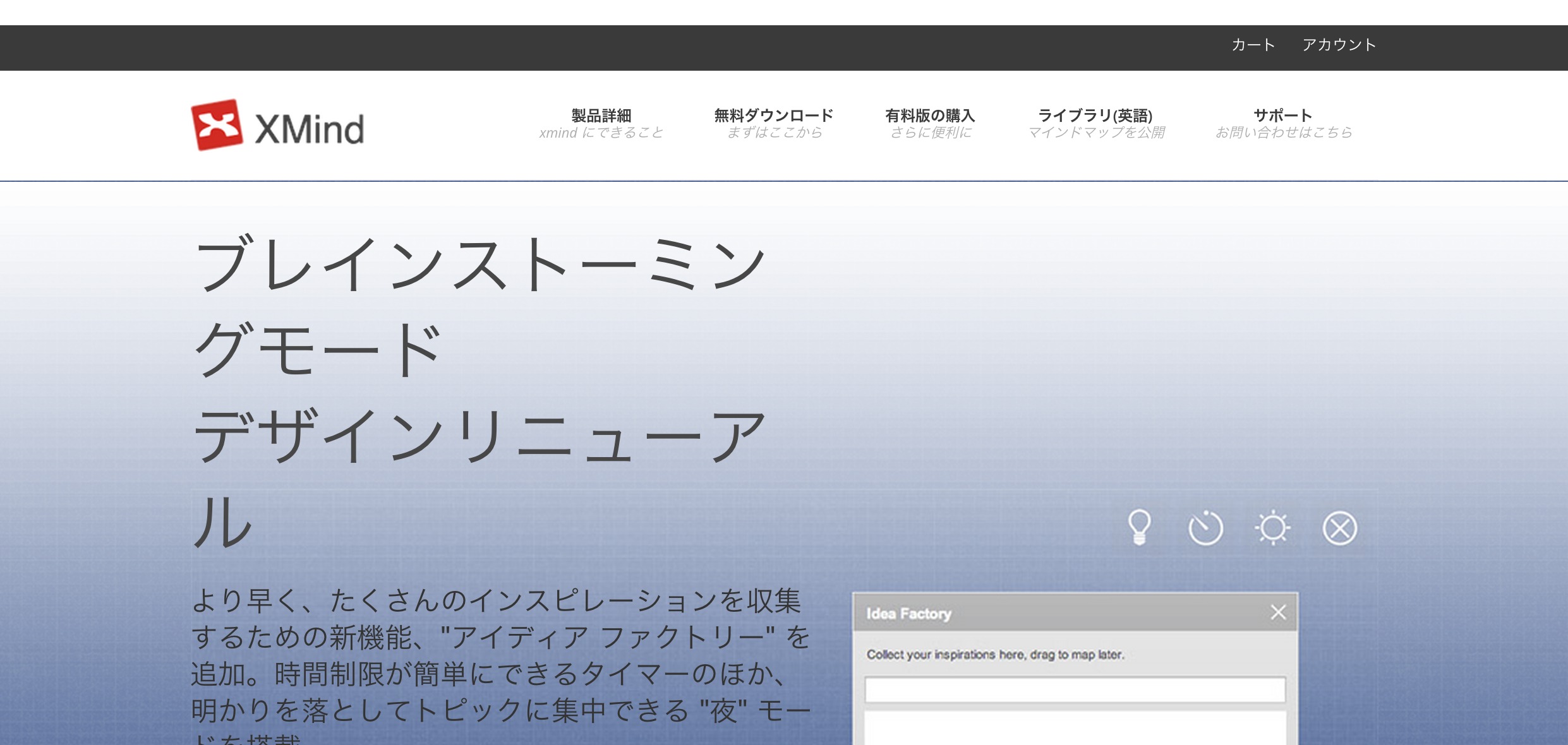Click the sun day-night mode icon
Image resolution: width=1568 pixels, height=745 pixels.
[1272, 527]
